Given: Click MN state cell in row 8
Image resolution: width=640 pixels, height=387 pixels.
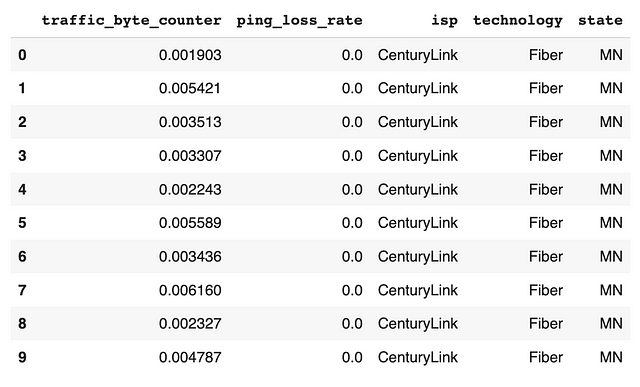Looking at the screenshot, I should [611, 324].
